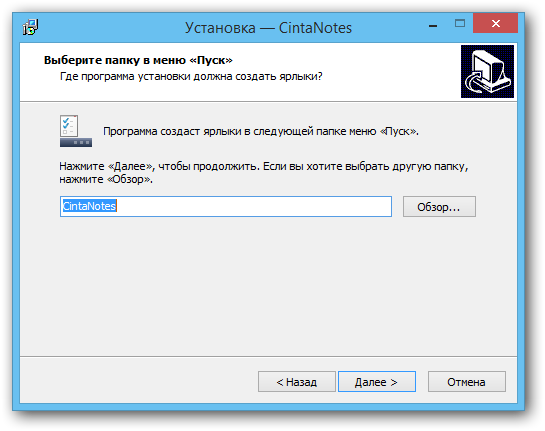Click the text «Программа создаст ярлыки в следующей папке»
The width and height of the screenshot is (545, 431).
point(226,131)
